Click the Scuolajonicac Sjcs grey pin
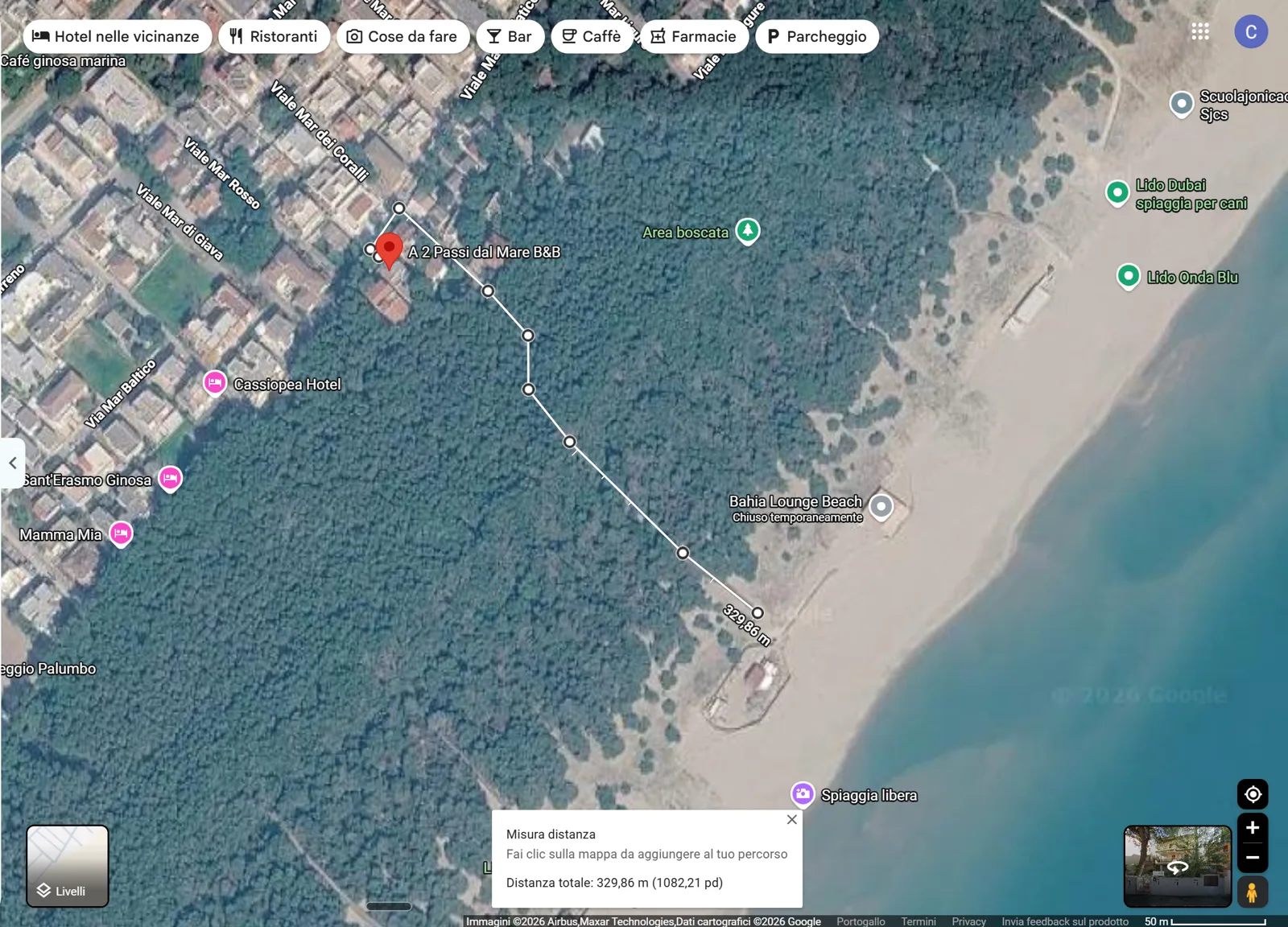1288x927 pixels. pyautogui.click(x=1182, y=104)
